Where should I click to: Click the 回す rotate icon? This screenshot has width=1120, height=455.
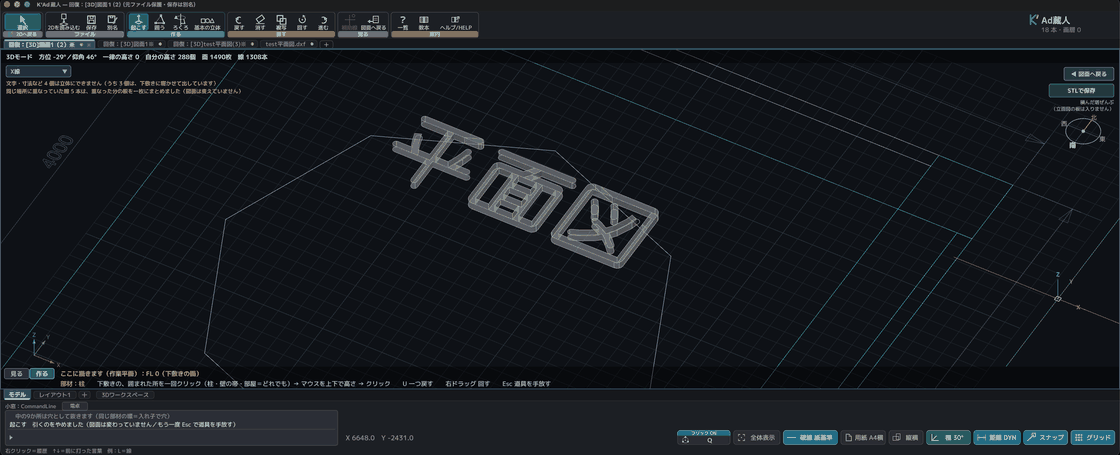302,21
